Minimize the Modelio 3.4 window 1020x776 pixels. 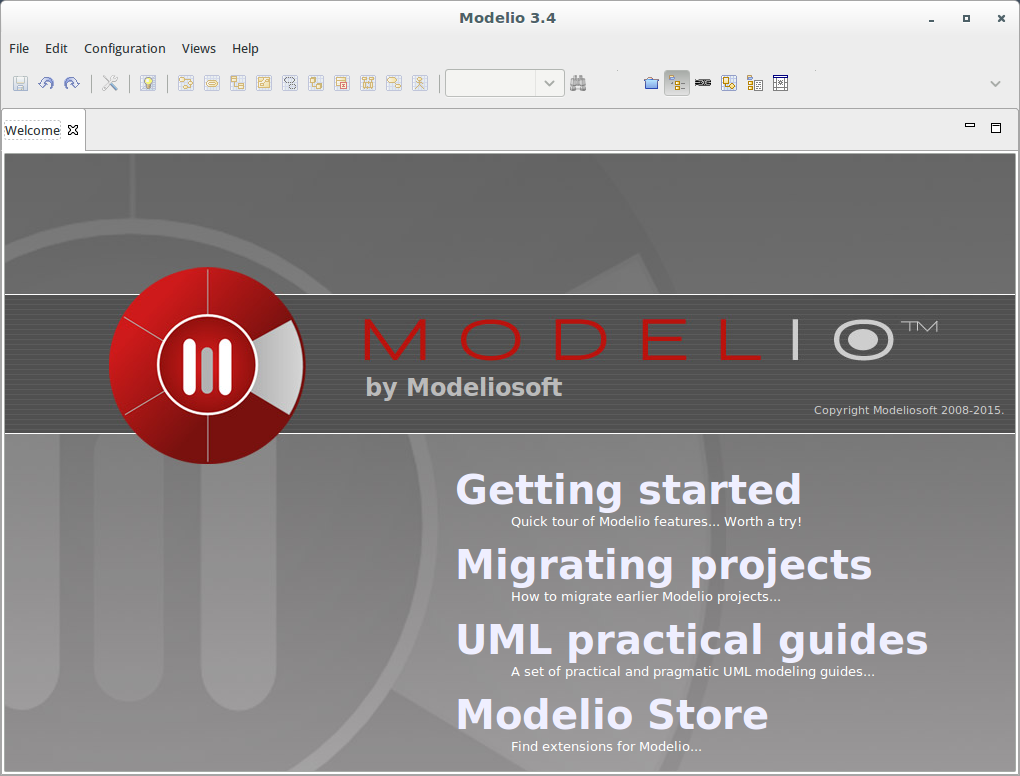[x=932, y=19]
